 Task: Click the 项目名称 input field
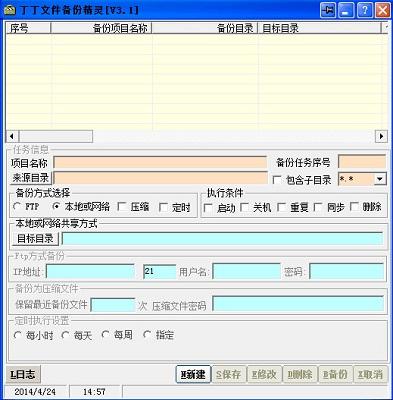coord(160,162)
